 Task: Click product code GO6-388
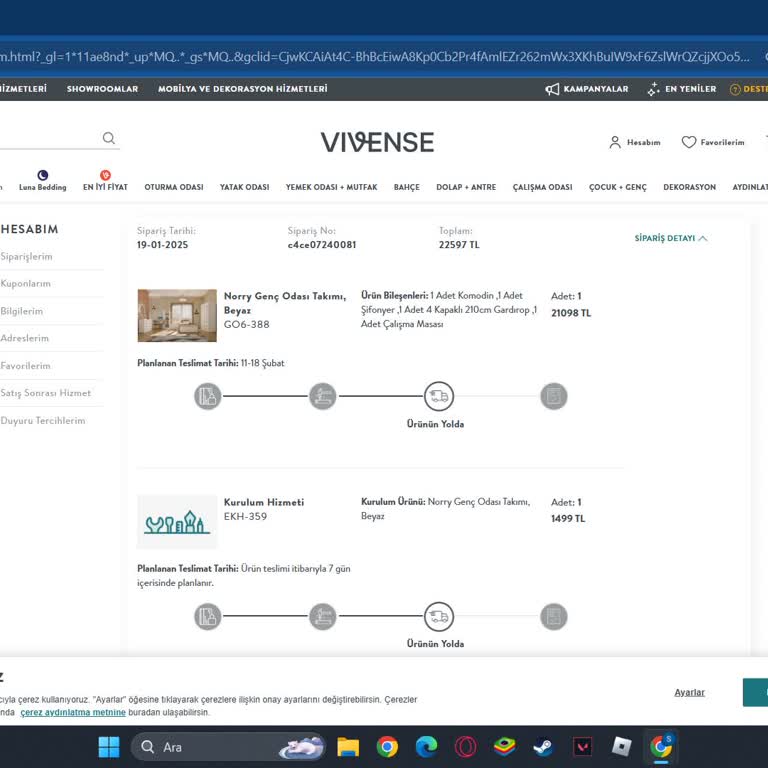click(x=246, y=324)
